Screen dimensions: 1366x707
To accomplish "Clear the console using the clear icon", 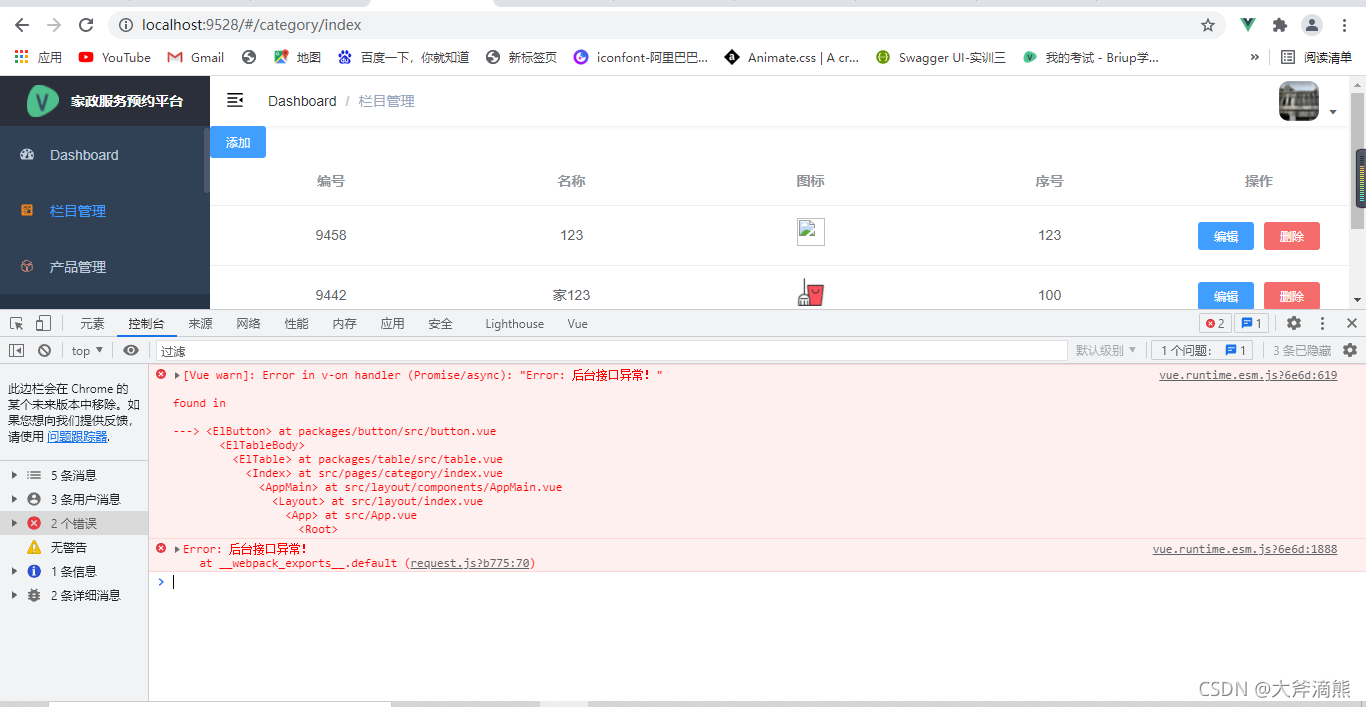I will (44, 350).
